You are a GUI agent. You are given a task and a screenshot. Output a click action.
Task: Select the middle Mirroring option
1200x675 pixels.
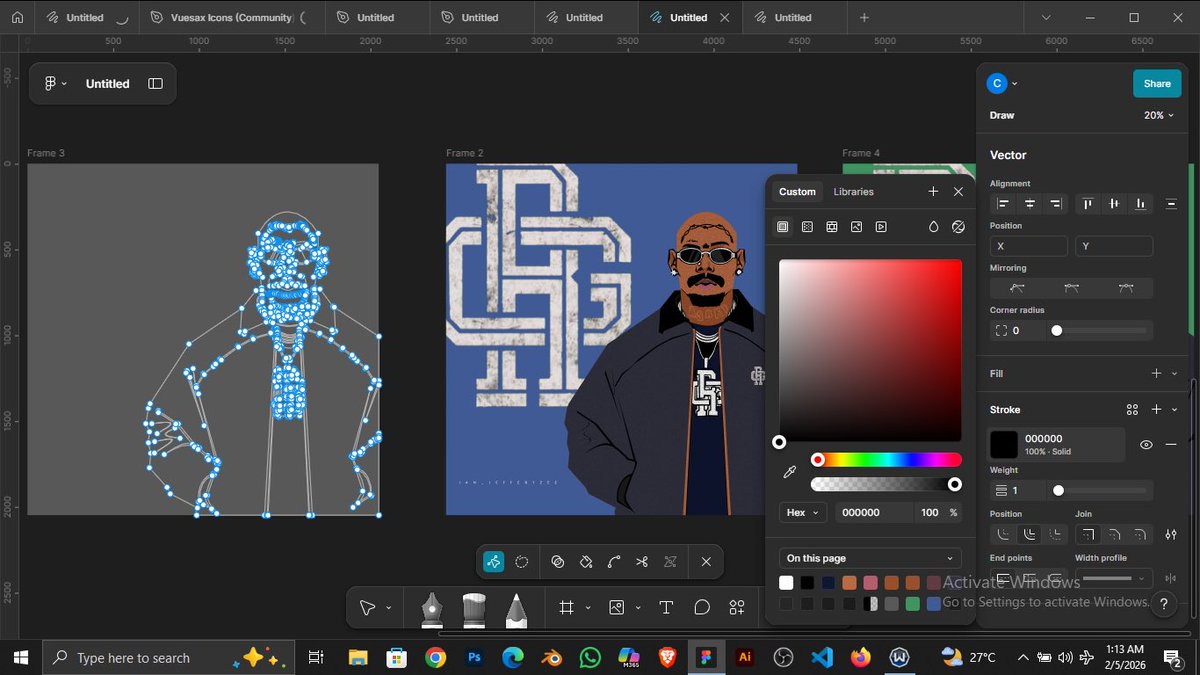pos(1072,288)
